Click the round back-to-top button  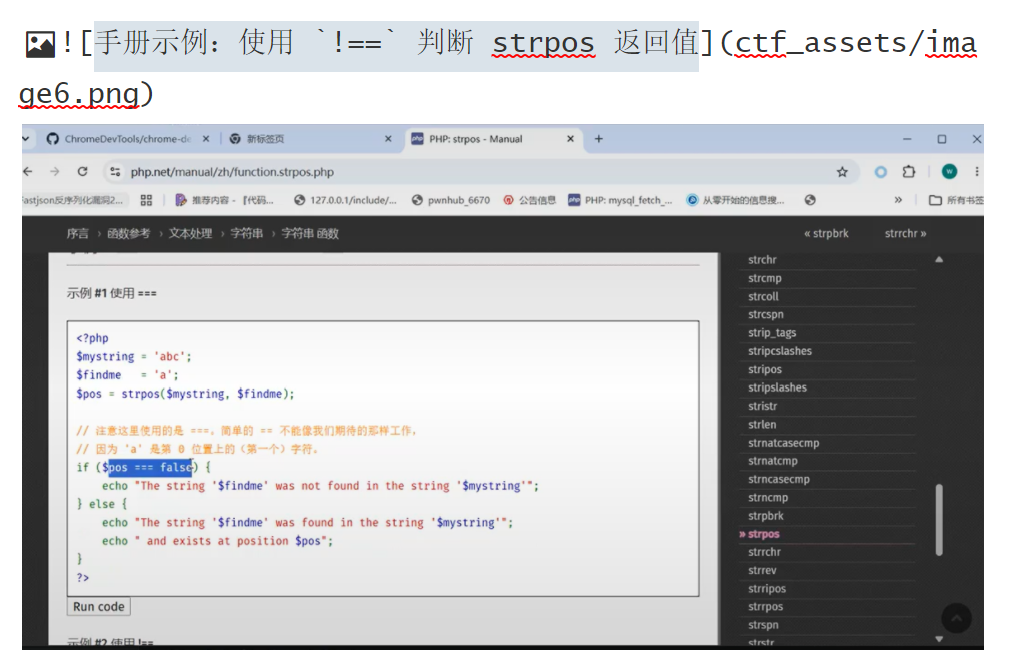(x=956, y=619)
